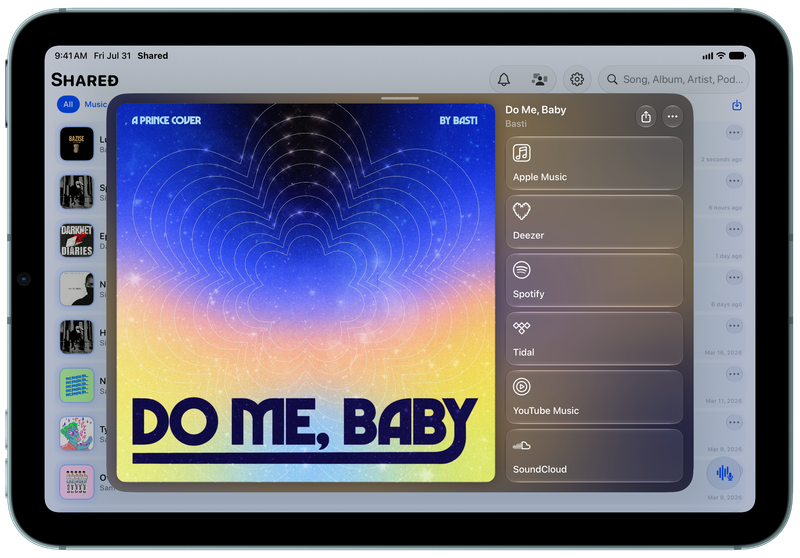
Task: Tap the music recognition microphone button
Action: [x=724, y=473]
